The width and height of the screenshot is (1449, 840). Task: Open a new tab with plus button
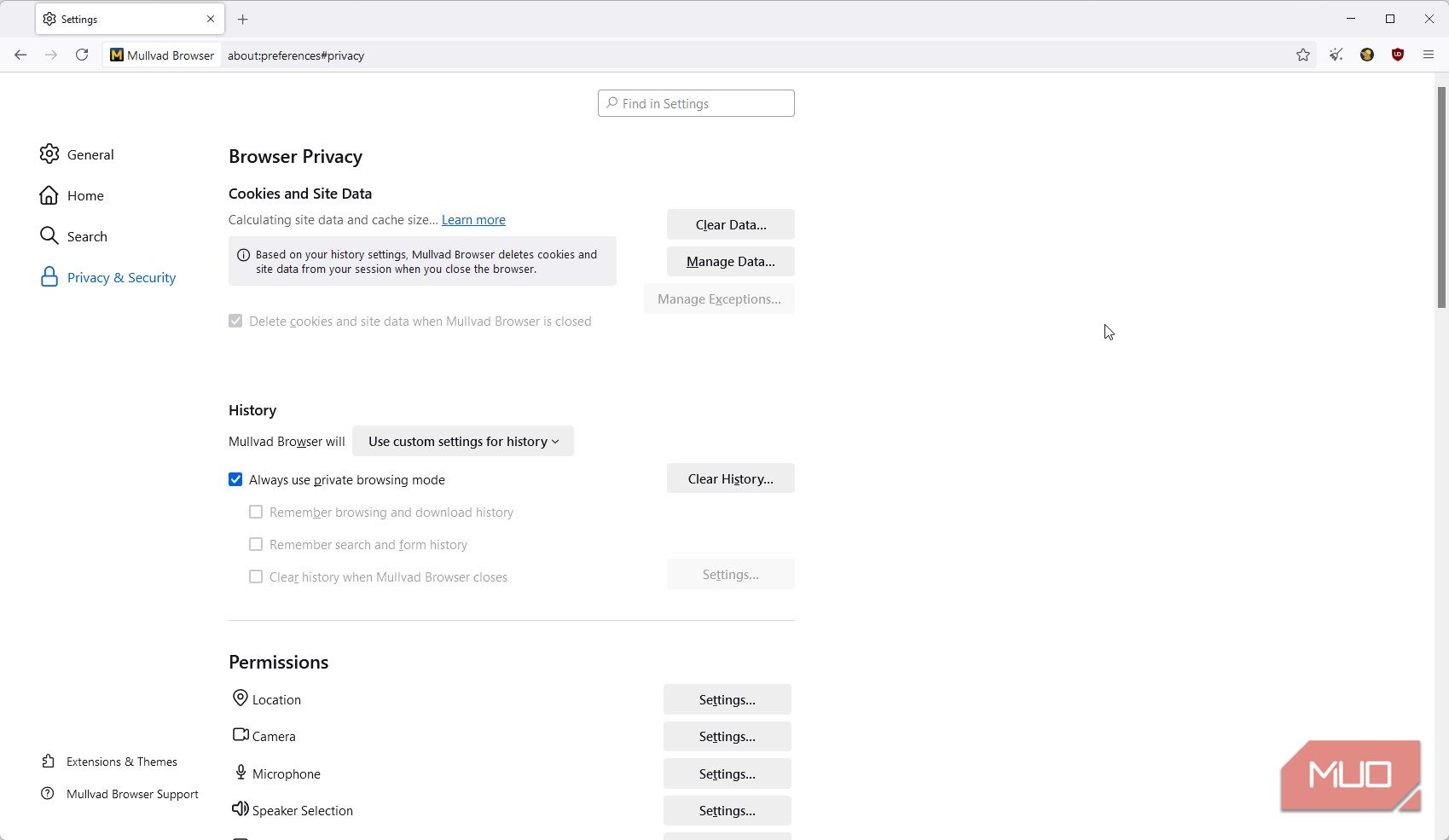pyautogui.click(x=243, y=19)
